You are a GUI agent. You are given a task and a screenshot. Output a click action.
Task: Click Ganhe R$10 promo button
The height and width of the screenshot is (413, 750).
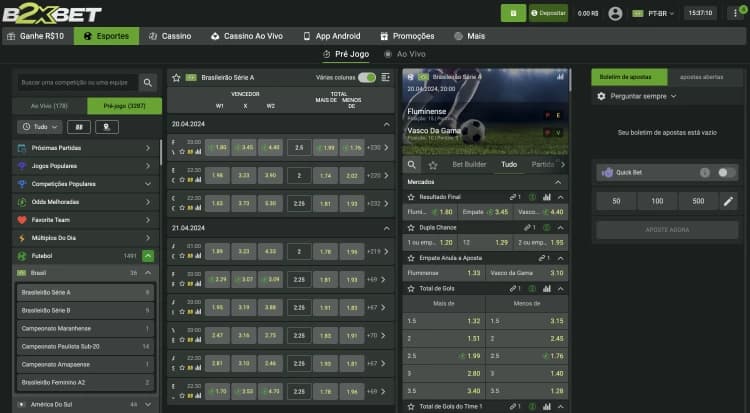(x=36, y=36)
